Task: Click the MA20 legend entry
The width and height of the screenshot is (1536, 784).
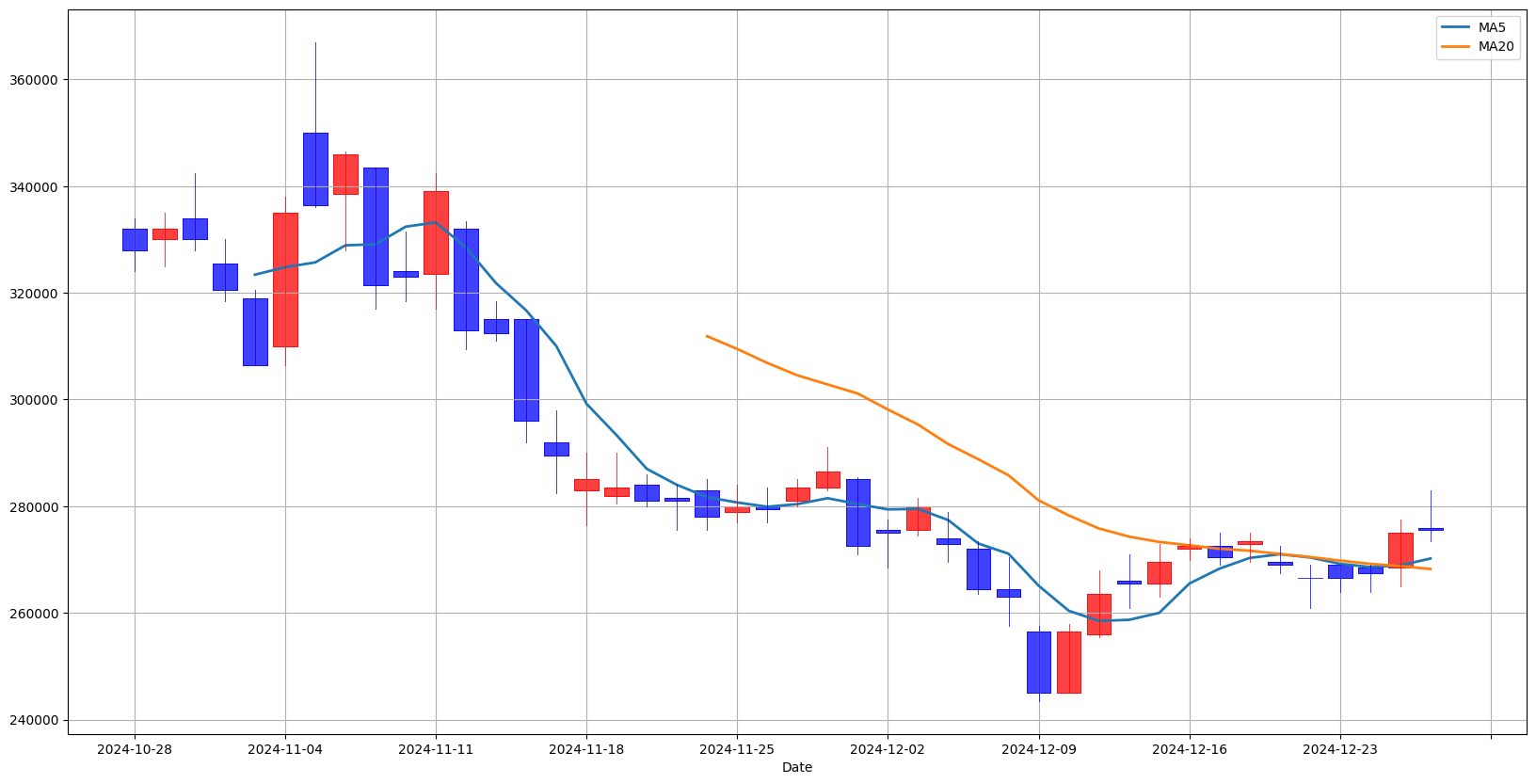Action: [x=1479, y=47]
